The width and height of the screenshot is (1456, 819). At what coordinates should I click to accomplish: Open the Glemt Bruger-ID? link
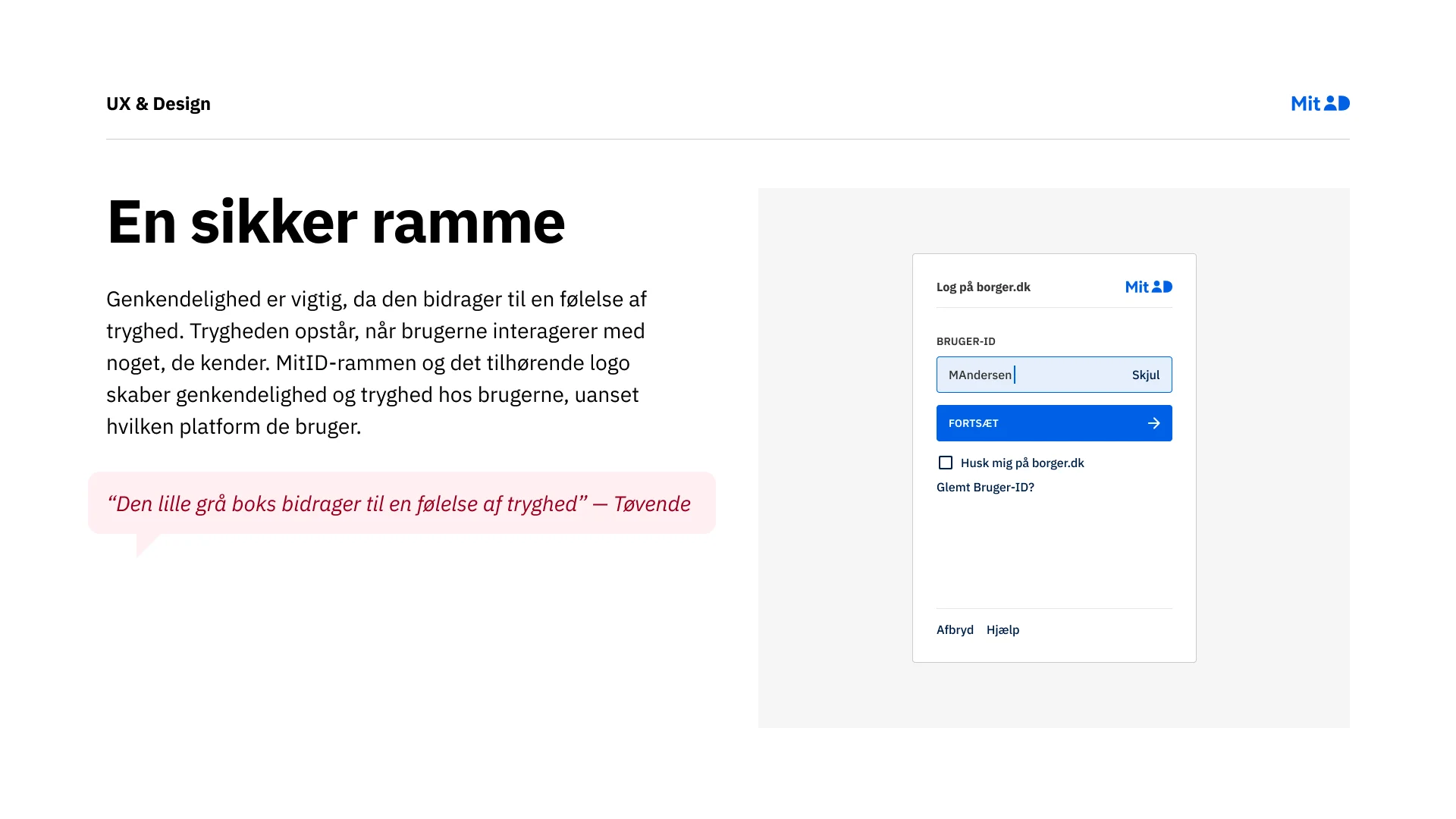(x=985, y=487)
